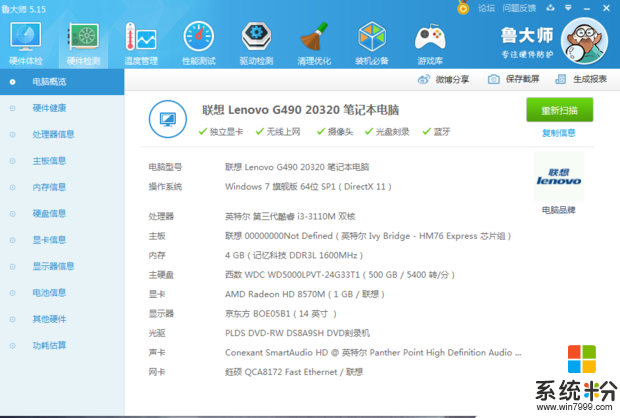Click the Conexant SmartAudio HD value
This screenshot has height=418, width=620.
pyautogui.click(x=373, y=353)
